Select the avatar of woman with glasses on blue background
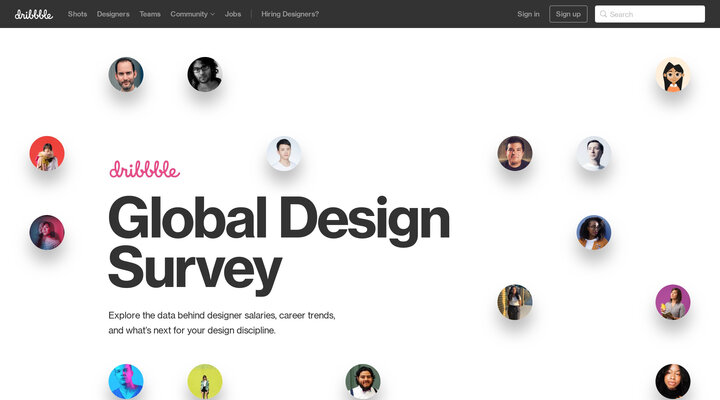This screenshot has width=720, height=400. click(594, 232)
